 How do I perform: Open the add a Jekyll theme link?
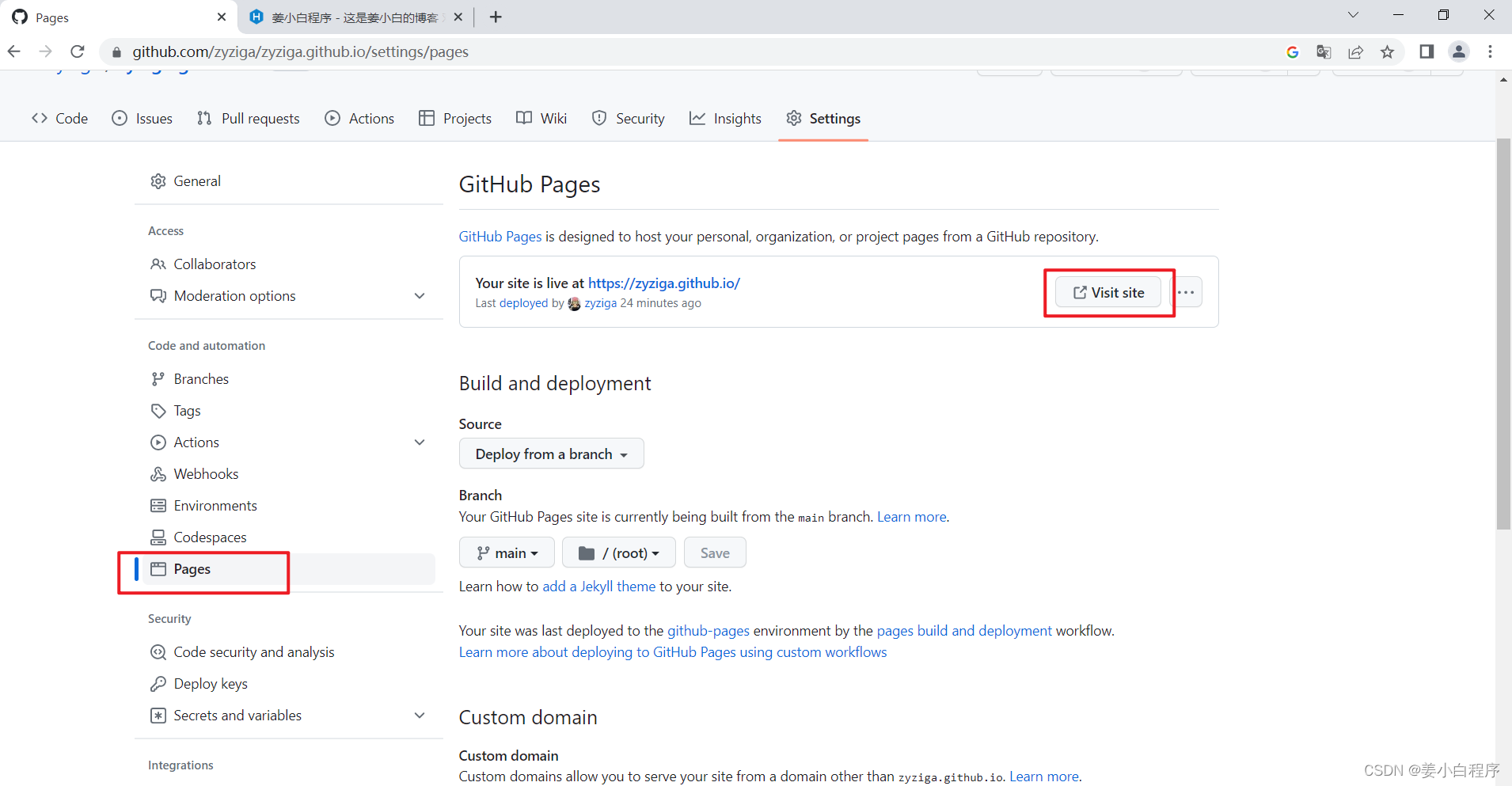tap(598, 586)
